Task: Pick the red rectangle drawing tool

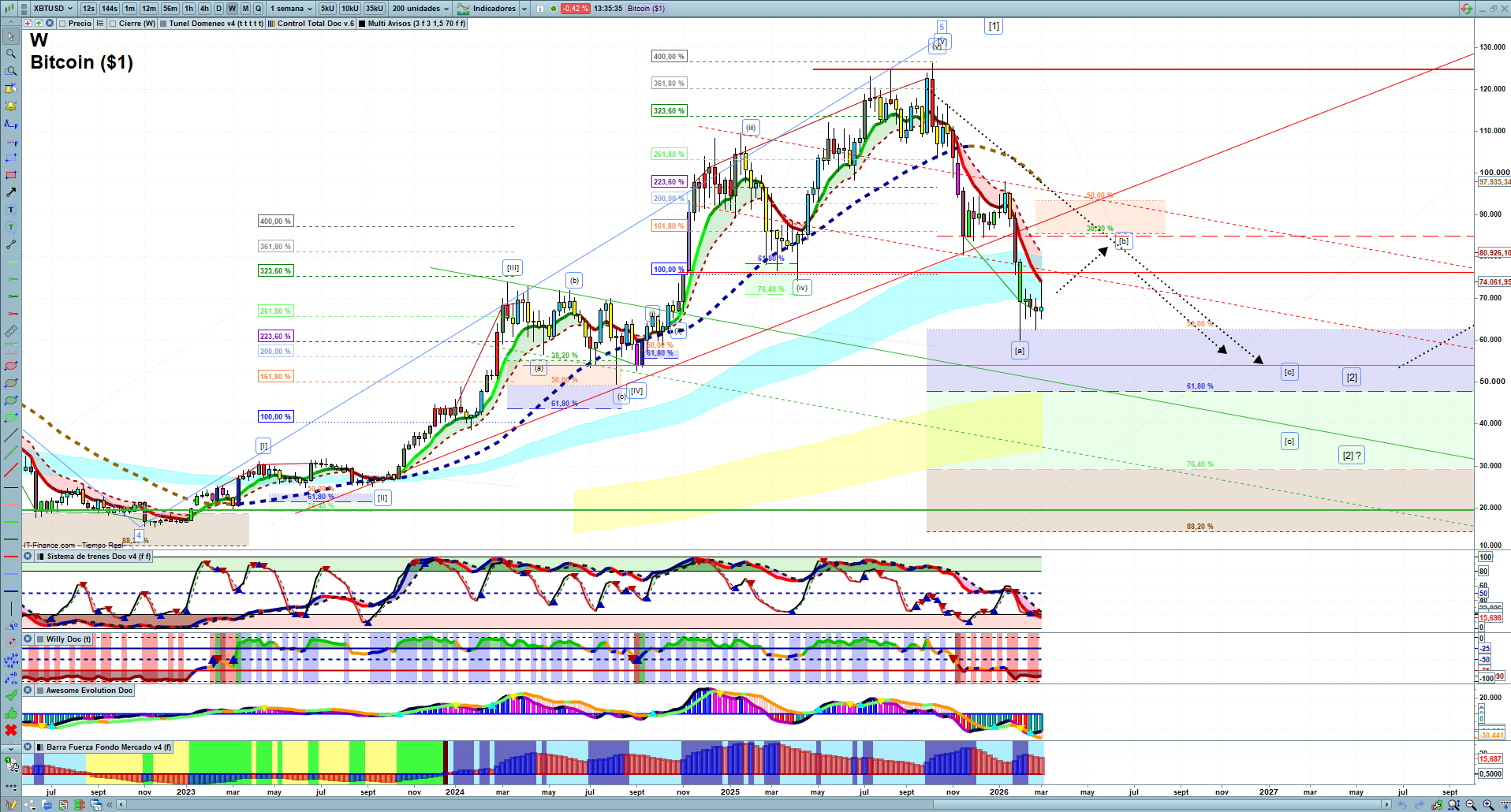Action: (x=11, y=175)
